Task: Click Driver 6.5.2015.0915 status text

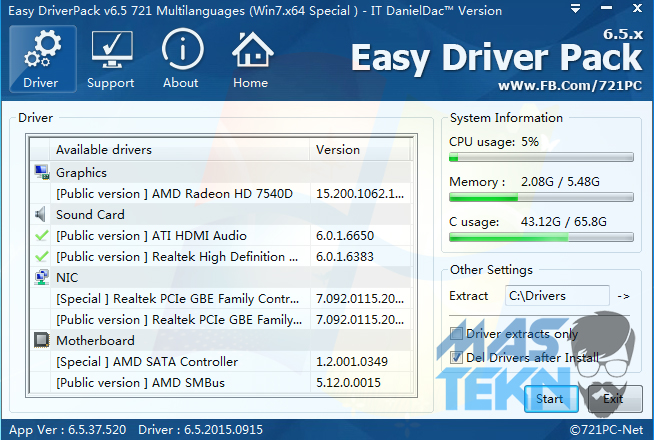Action: pos(201,430)
